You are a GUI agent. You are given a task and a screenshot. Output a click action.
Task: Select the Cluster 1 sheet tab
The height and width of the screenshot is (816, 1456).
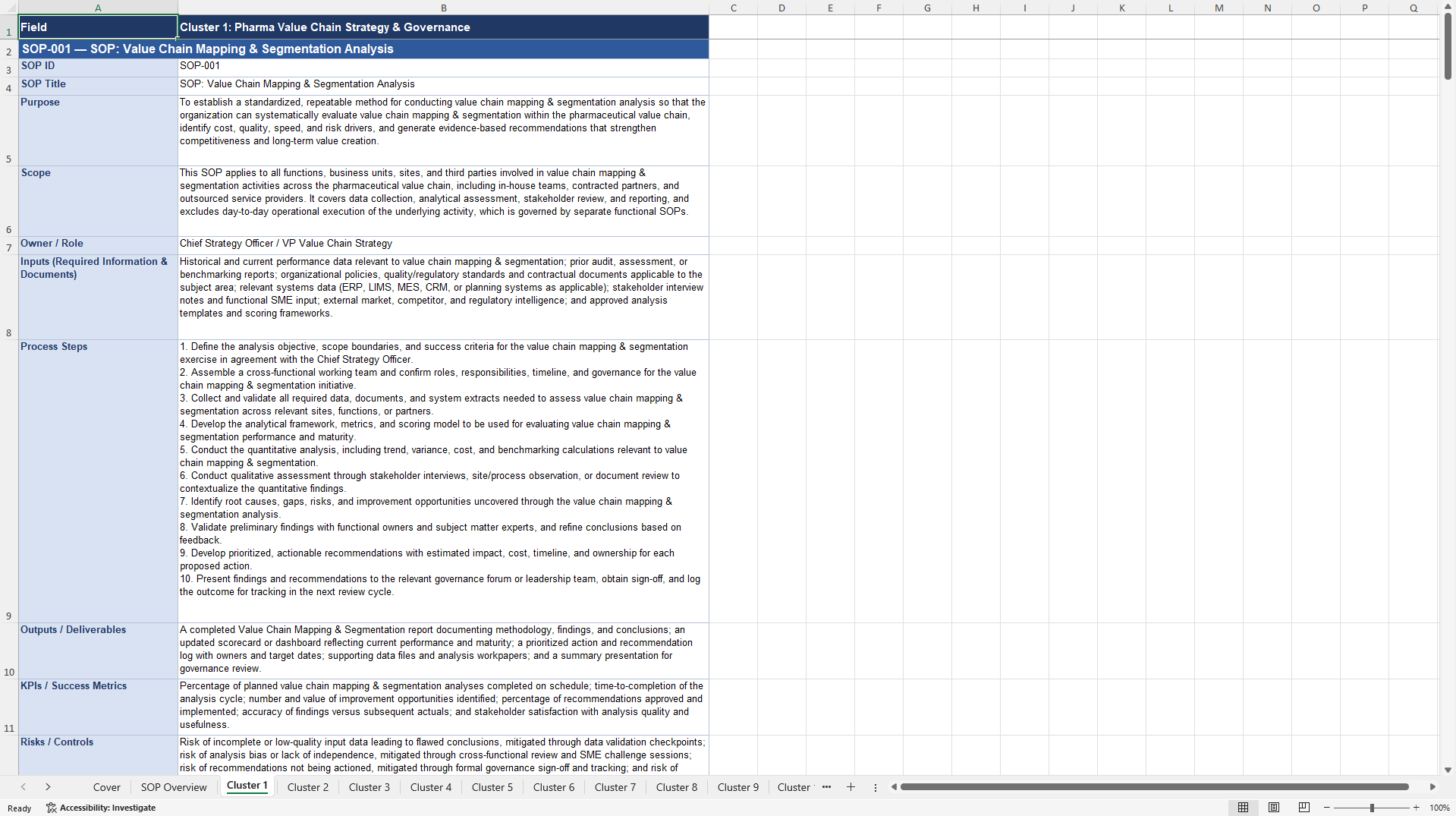(247, 786)
